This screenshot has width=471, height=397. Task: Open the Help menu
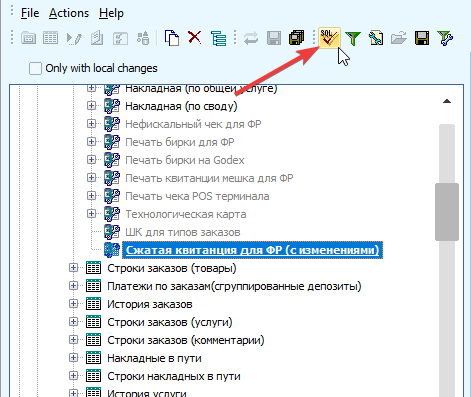pyautogui.click(x=111, y=13)
